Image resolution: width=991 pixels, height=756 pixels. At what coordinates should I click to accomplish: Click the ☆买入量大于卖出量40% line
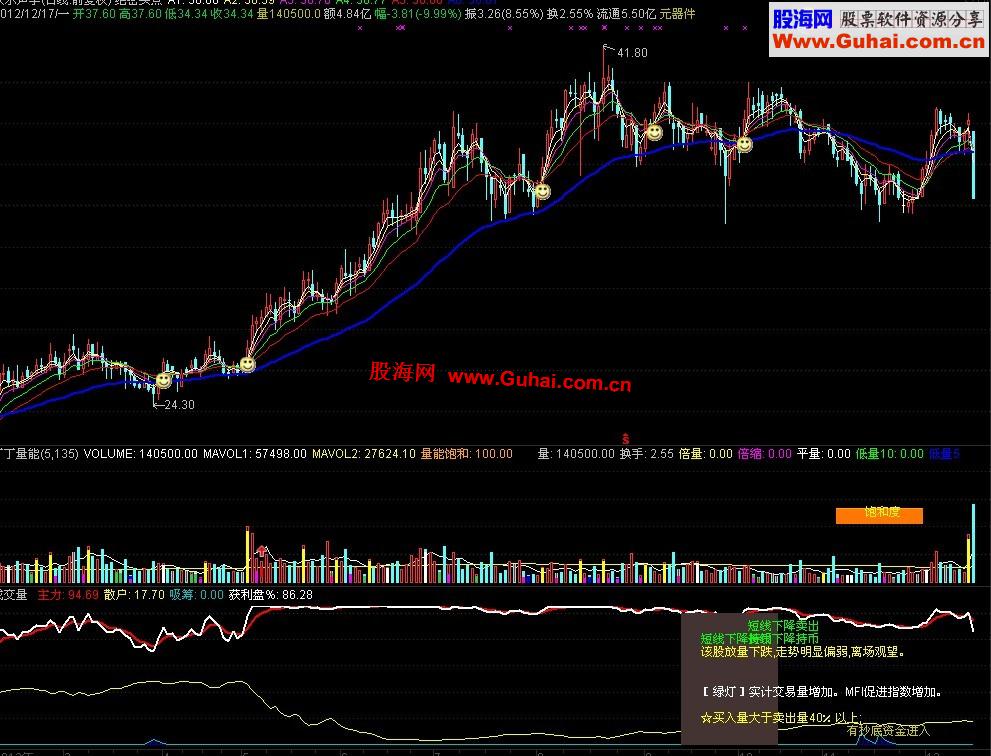point(781,718)
